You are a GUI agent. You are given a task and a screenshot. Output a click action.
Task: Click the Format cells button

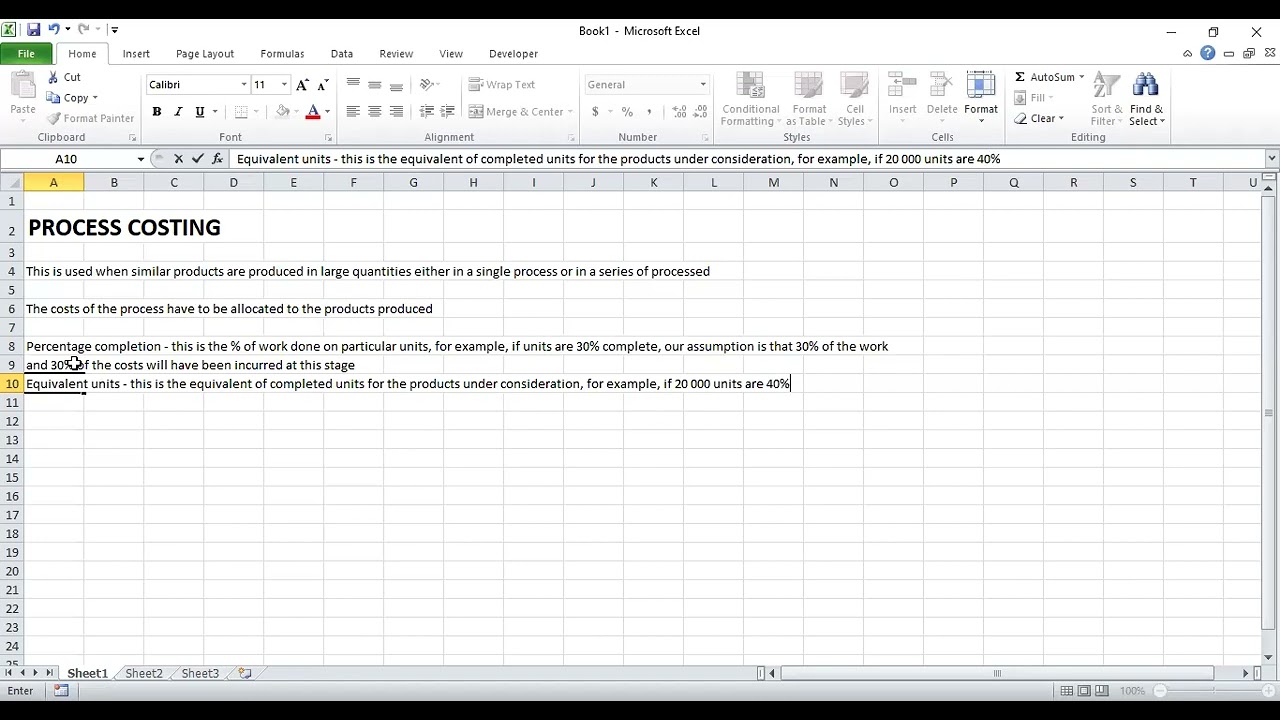tap(981, 99)
